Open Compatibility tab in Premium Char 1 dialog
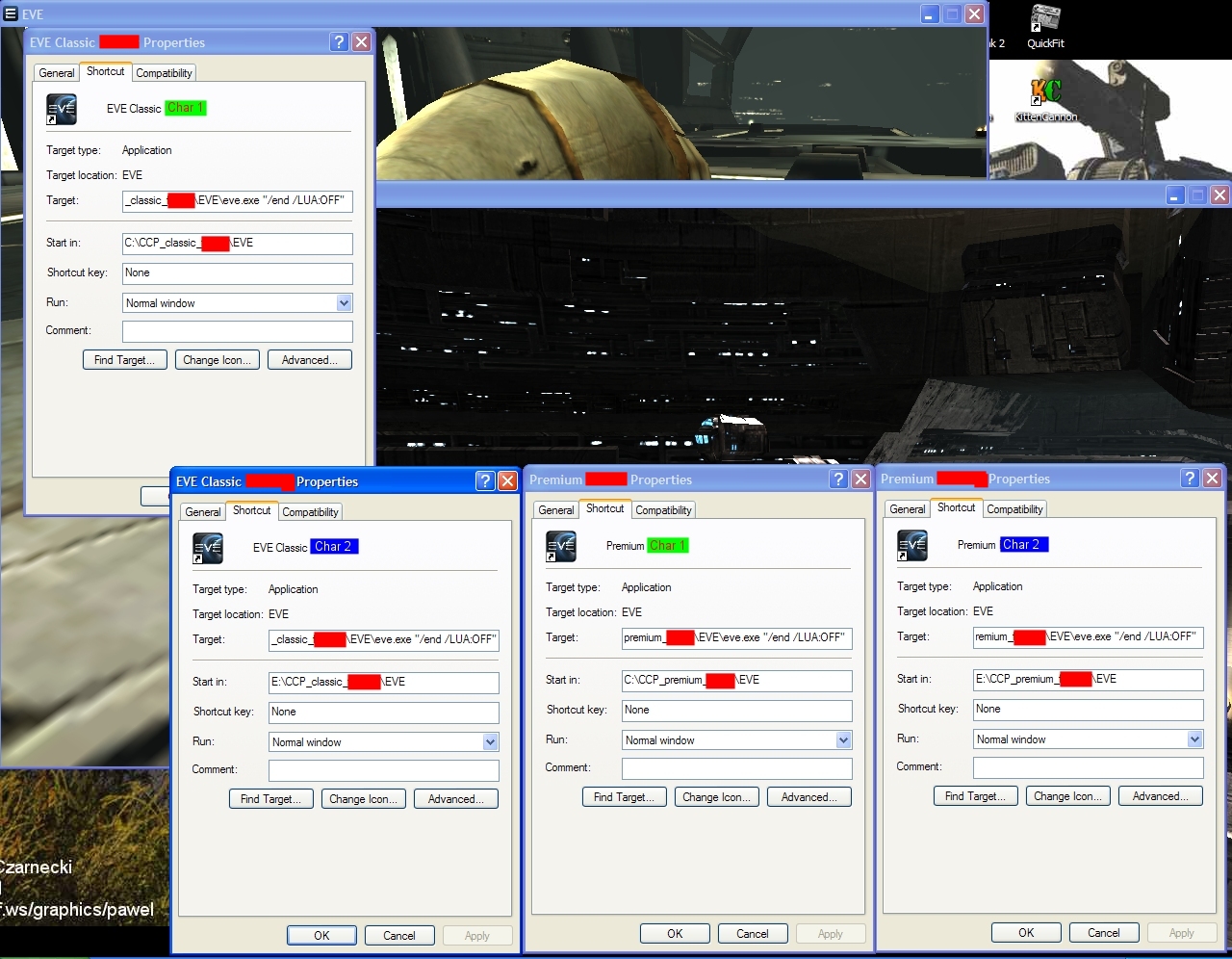 663,510
